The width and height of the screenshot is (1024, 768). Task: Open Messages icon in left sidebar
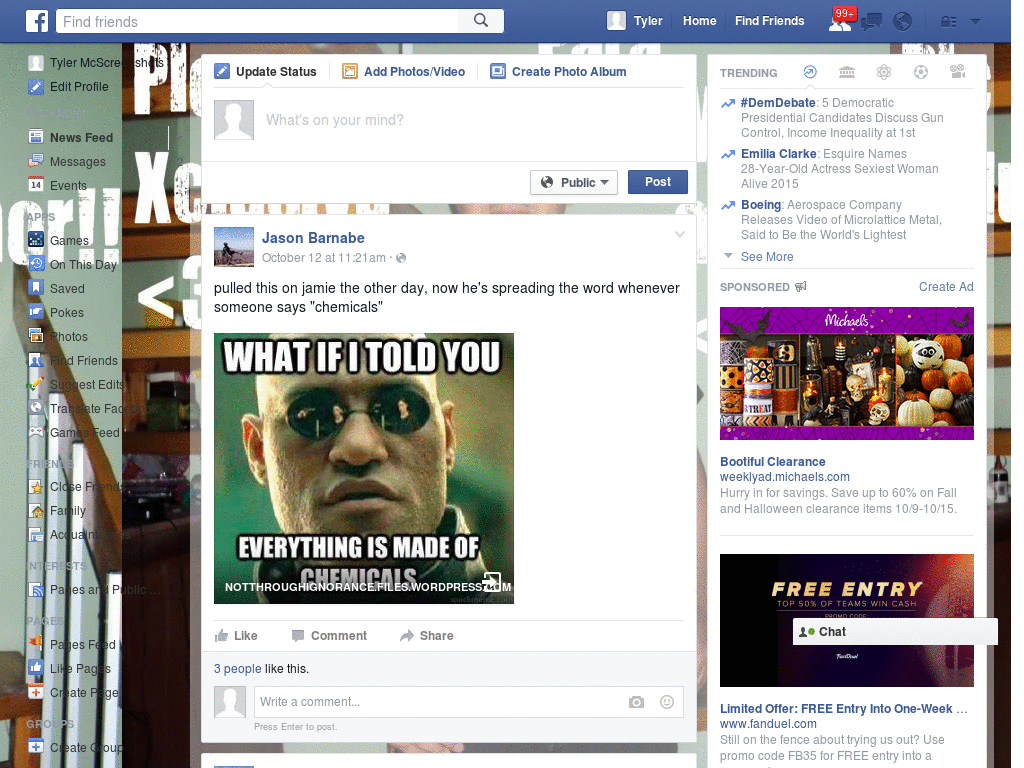pyautogui.click(x=36, y=161)
